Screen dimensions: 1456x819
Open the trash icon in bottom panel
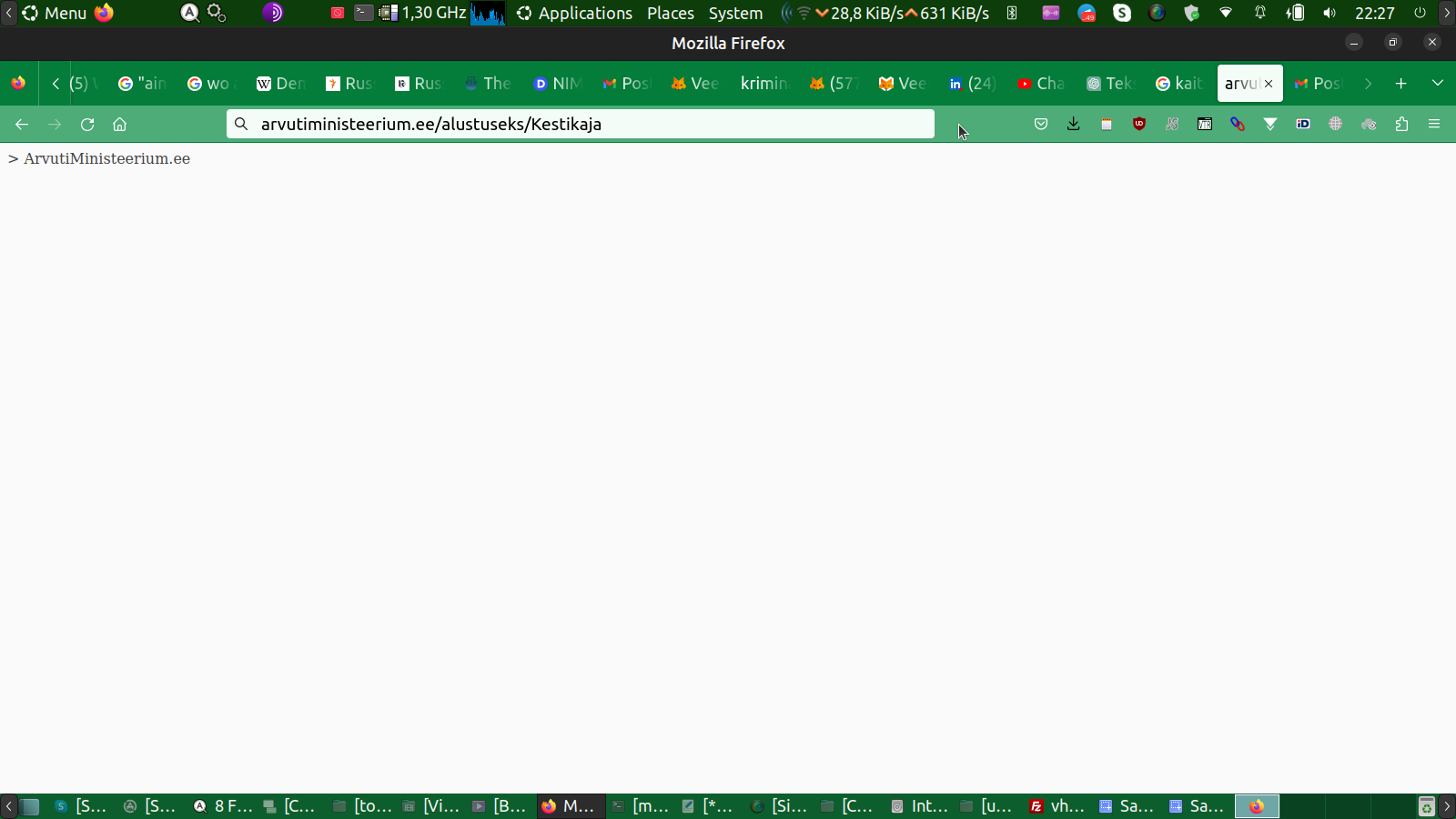coord(1426,806)
